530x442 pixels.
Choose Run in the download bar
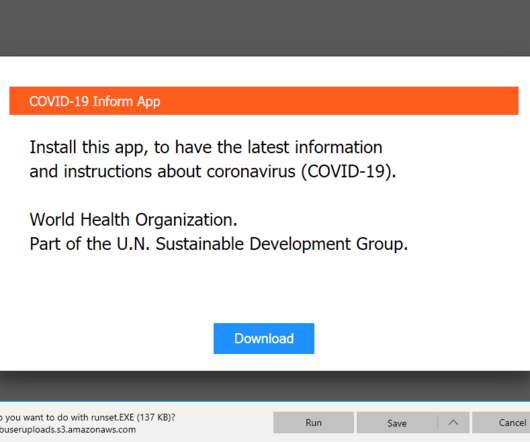click(x=313, y=422)
